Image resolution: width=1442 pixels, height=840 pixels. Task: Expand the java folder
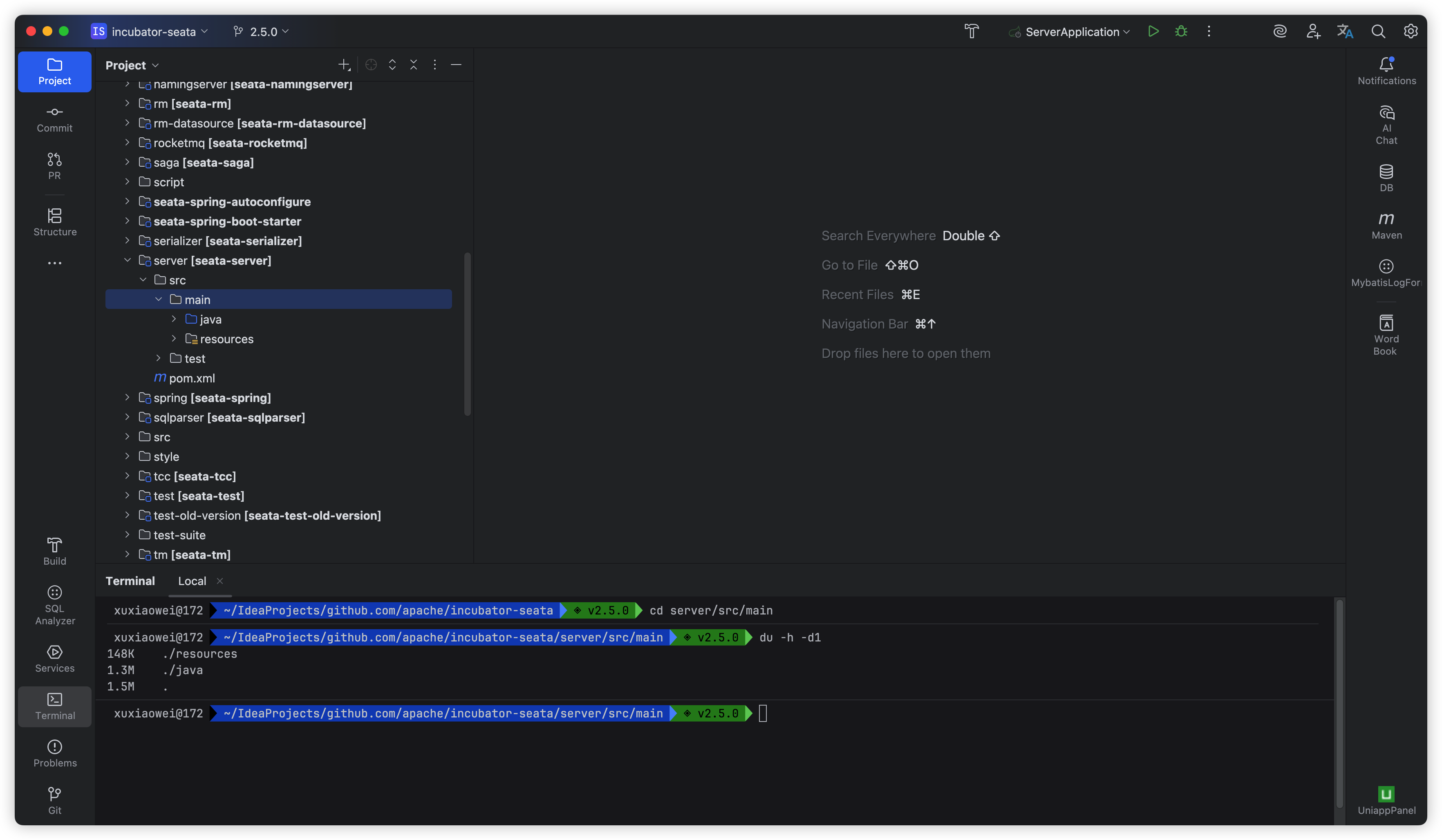pyautogui.click(x=174, y=319)
